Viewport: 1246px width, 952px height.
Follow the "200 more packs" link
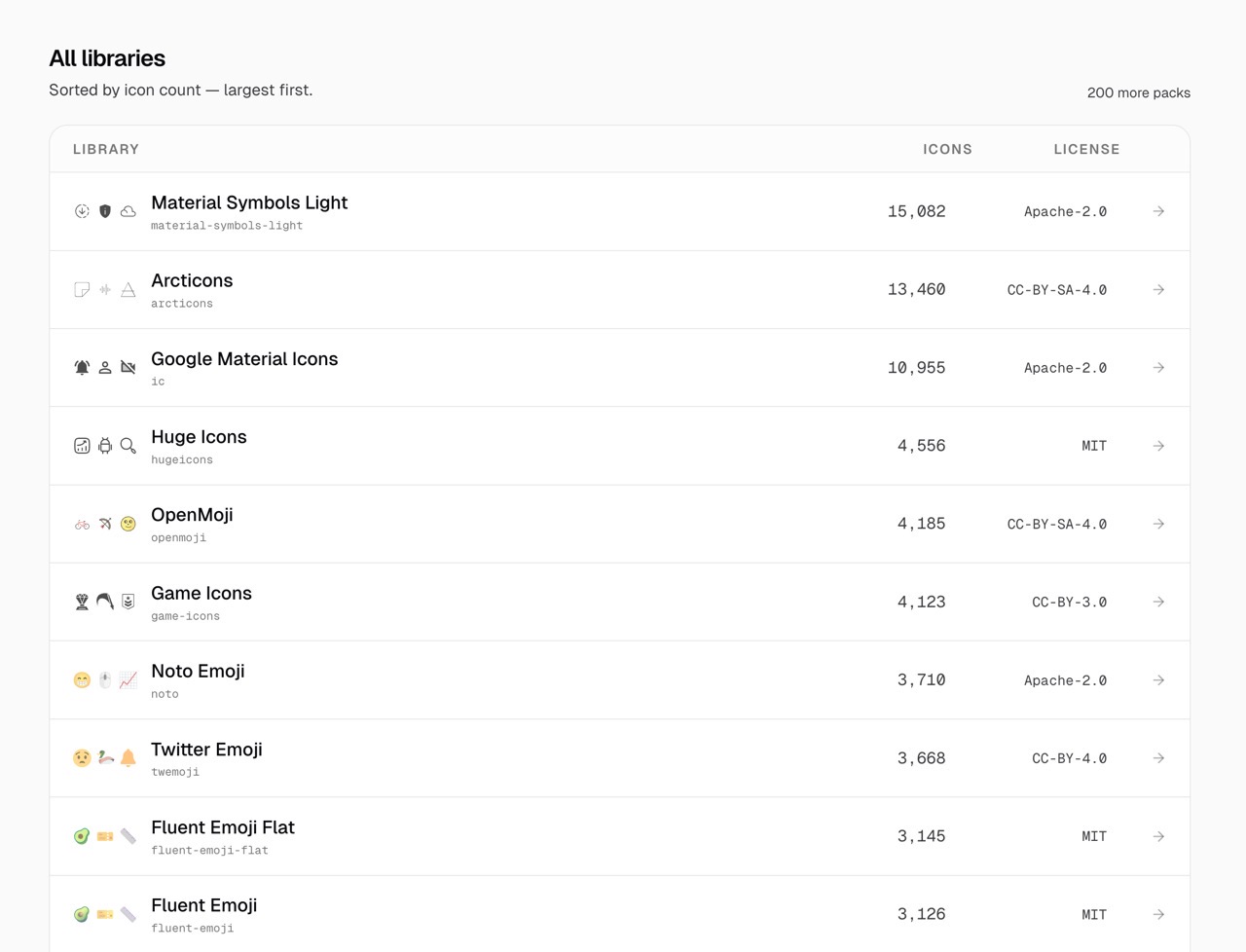pos(1138,92)
